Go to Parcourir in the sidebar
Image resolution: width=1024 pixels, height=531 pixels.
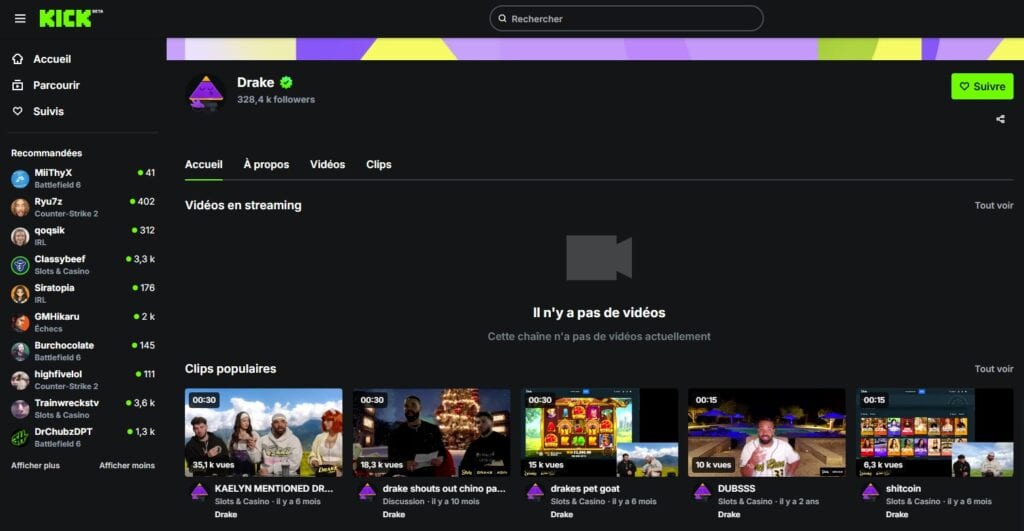click(x=56, y=85)
